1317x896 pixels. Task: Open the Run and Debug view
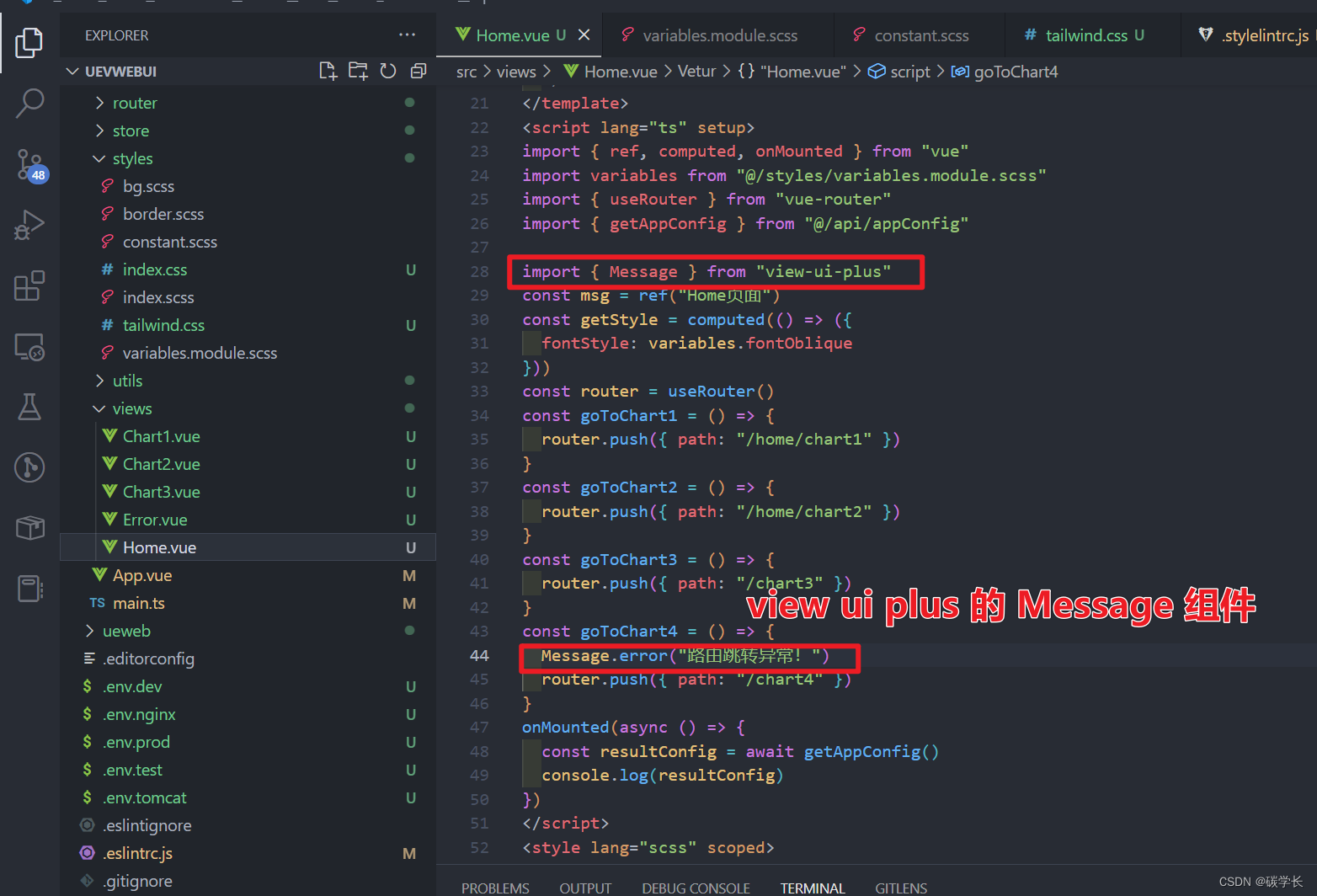coord(29,226)
